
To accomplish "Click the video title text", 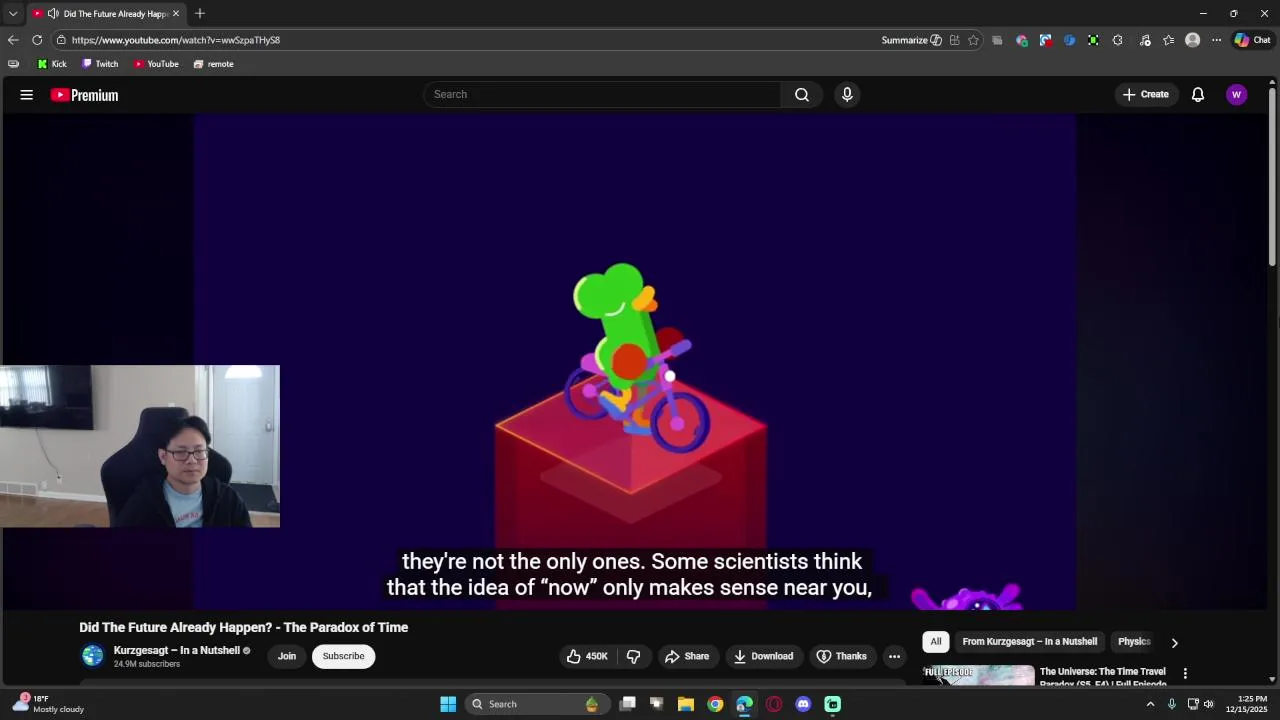I will 244,628.
